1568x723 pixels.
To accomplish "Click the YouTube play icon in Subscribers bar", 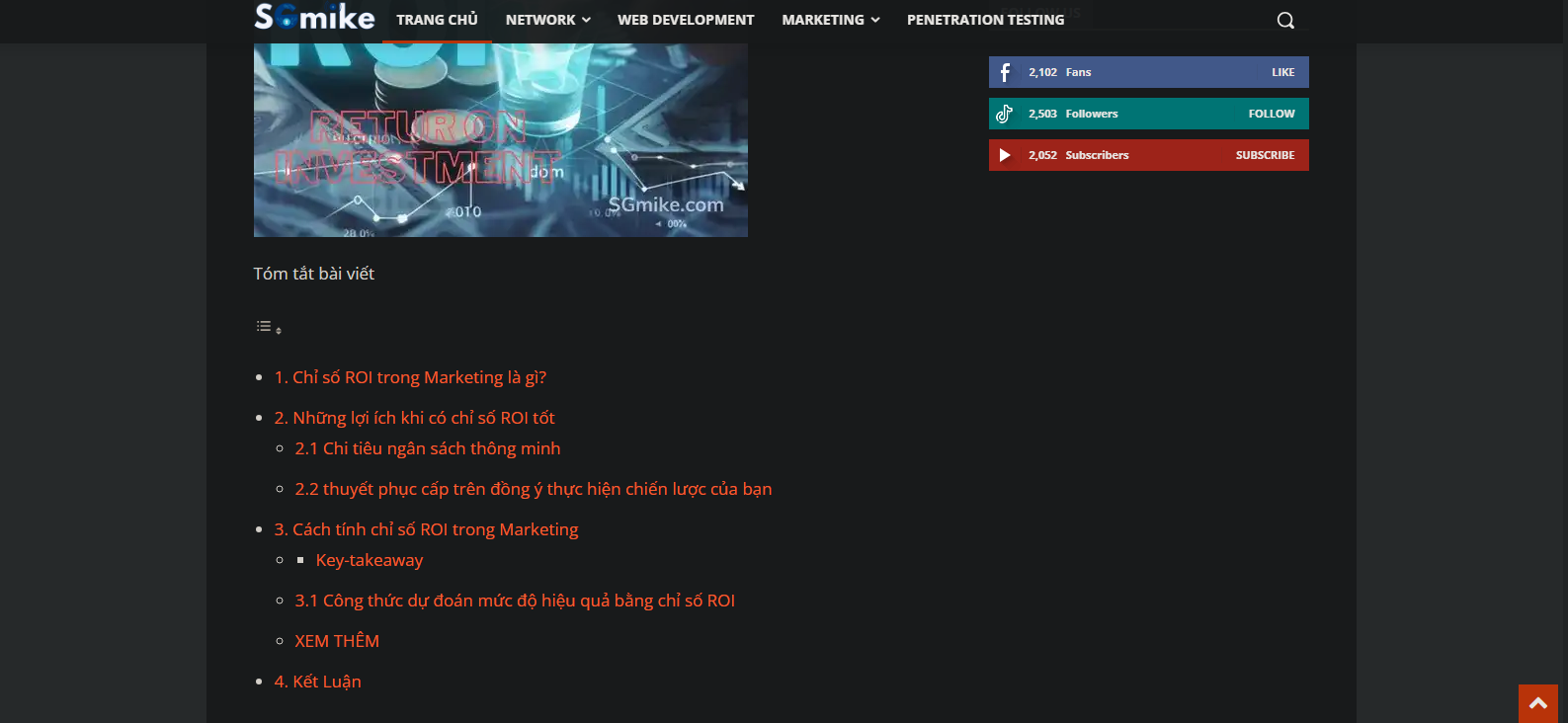I will (1005, 155).
